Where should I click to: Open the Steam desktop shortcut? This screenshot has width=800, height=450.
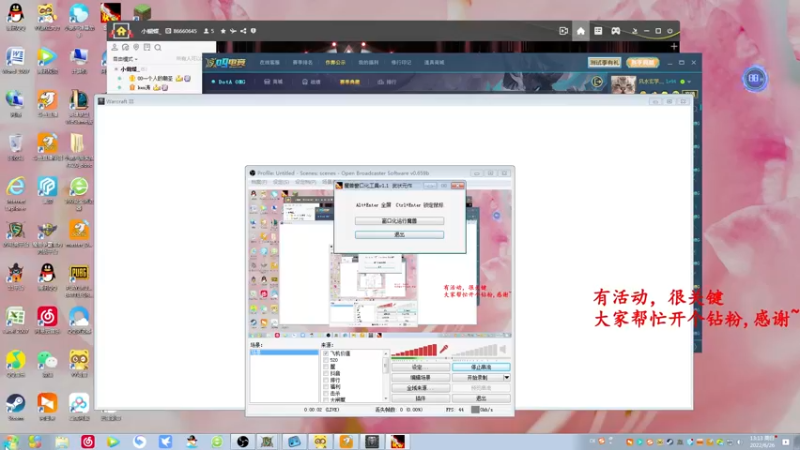pyautogui.click(x=16, y=407)
